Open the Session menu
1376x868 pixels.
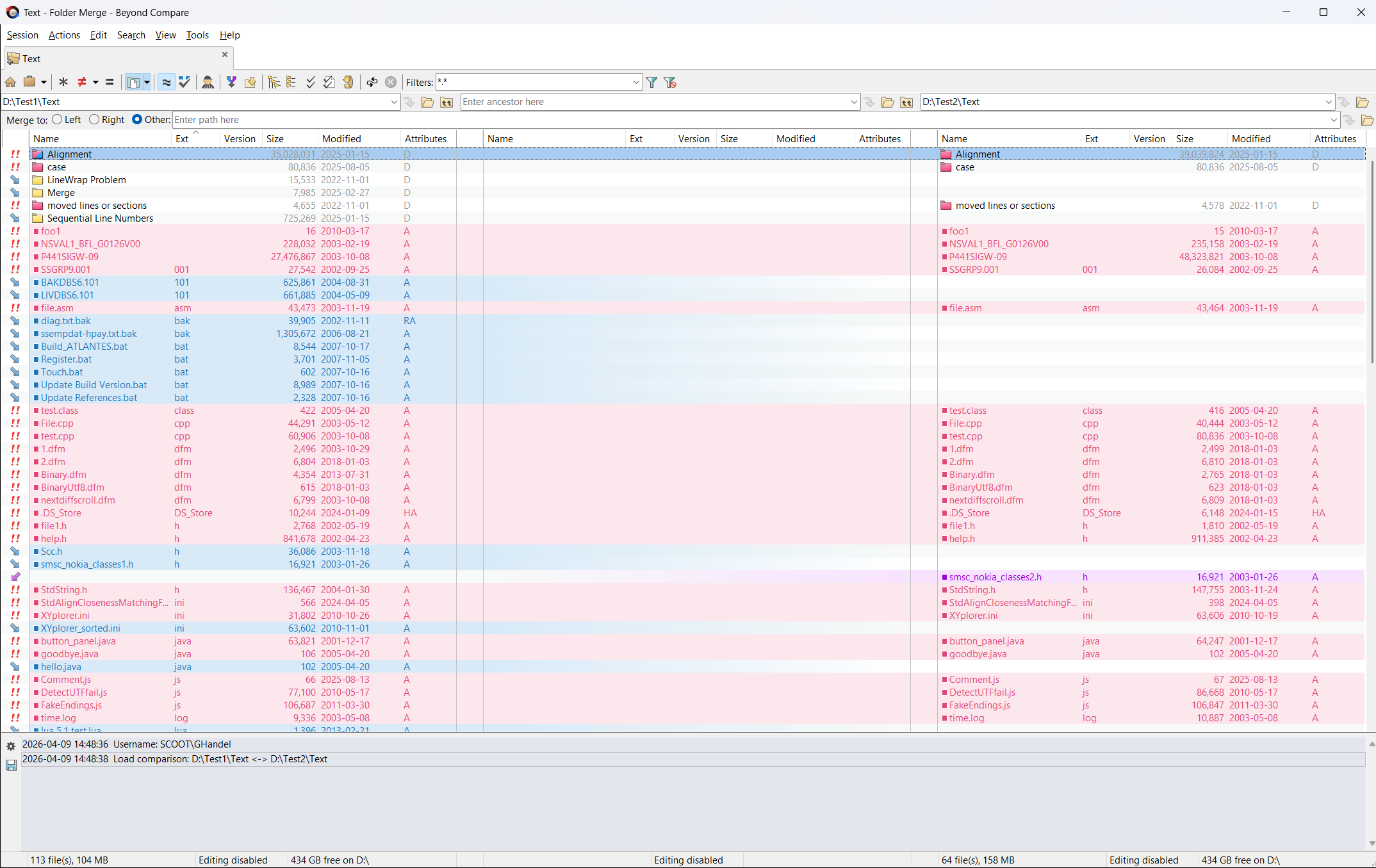(x=22, y=35)
